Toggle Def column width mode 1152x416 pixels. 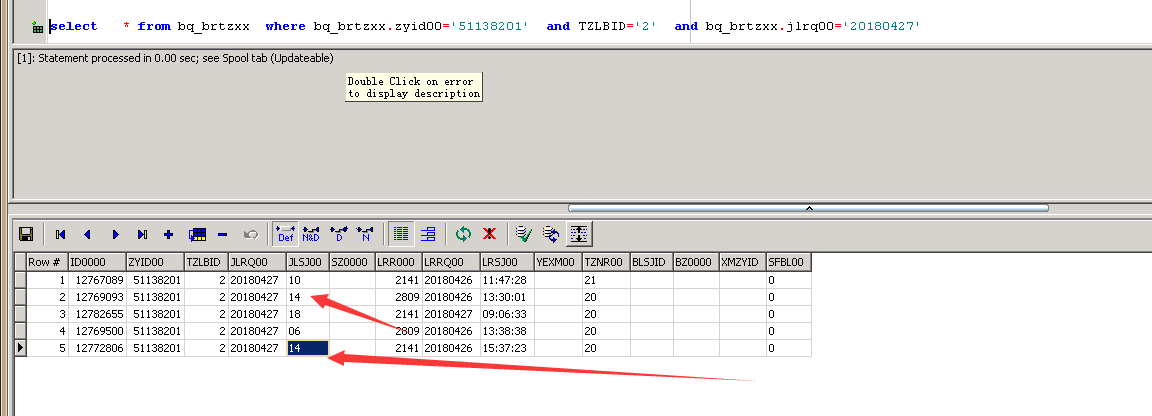[x=284, y=234]
